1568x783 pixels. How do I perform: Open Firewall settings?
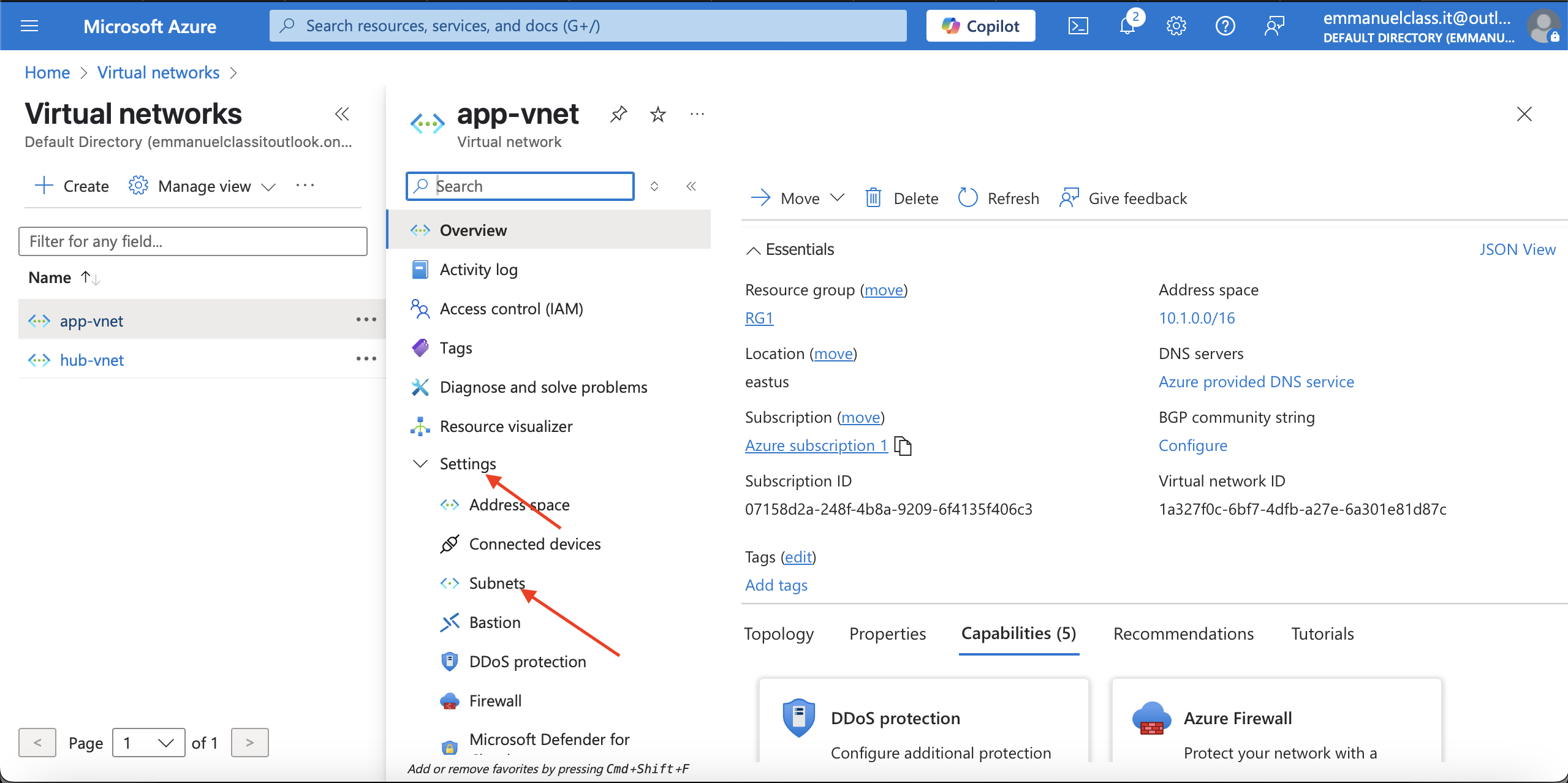[495, 700]
